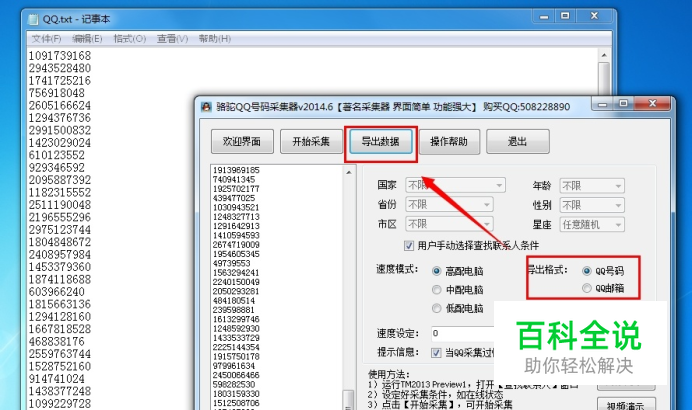Click line 1099229728 in Notepad
Screen dimensions: 692x410
pos(60,404)
